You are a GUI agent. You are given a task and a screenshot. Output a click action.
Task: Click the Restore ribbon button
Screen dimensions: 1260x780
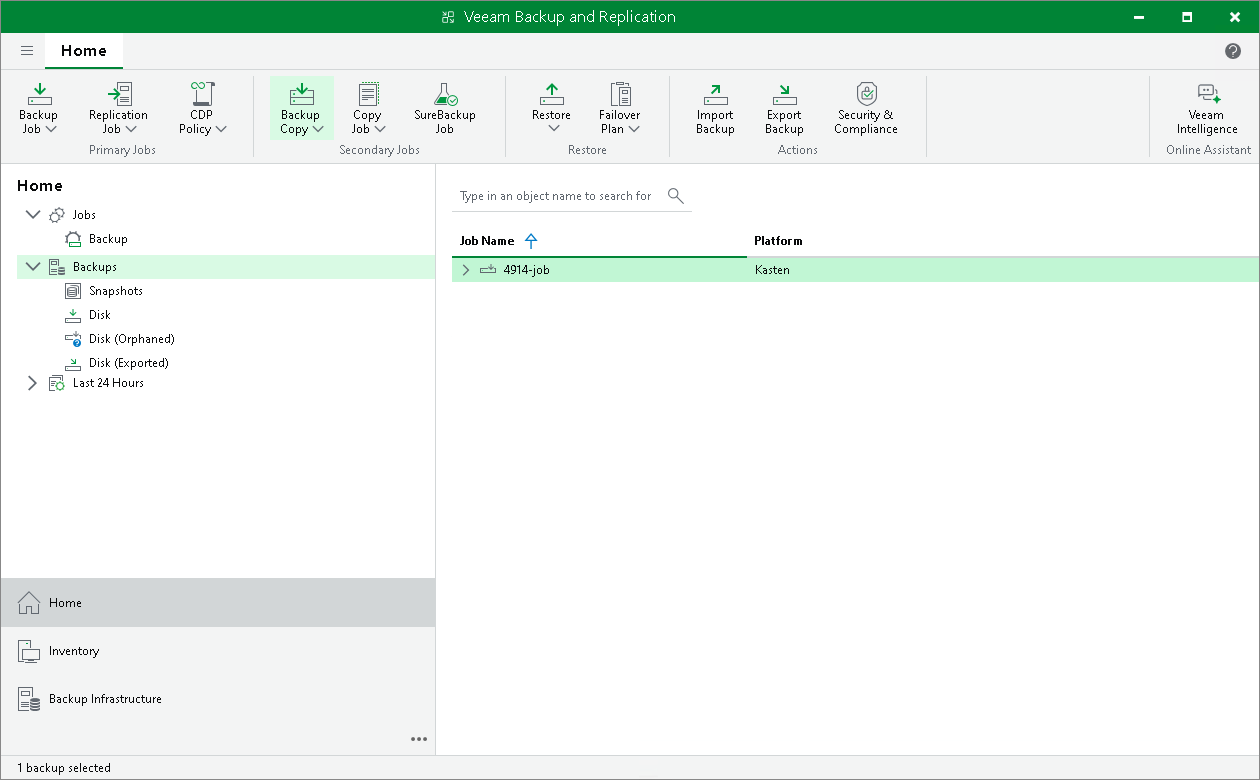click(551, 108)
